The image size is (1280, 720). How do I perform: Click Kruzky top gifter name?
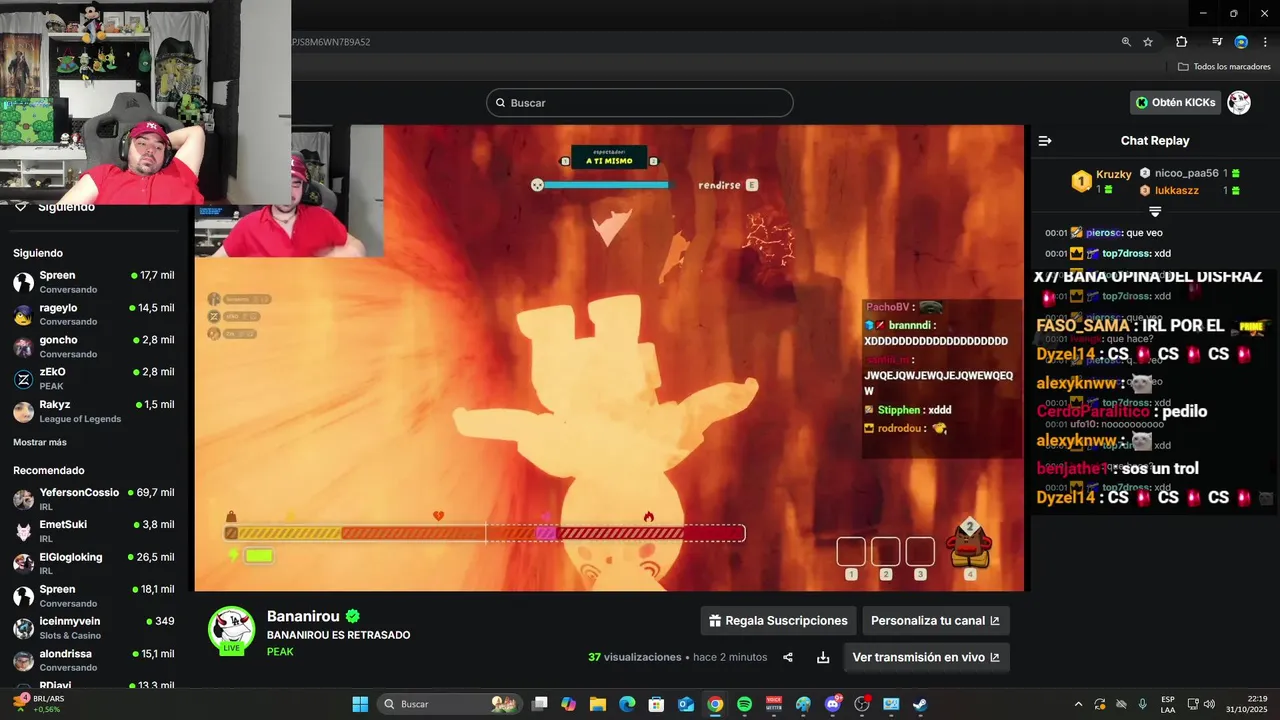(1113, 174)
